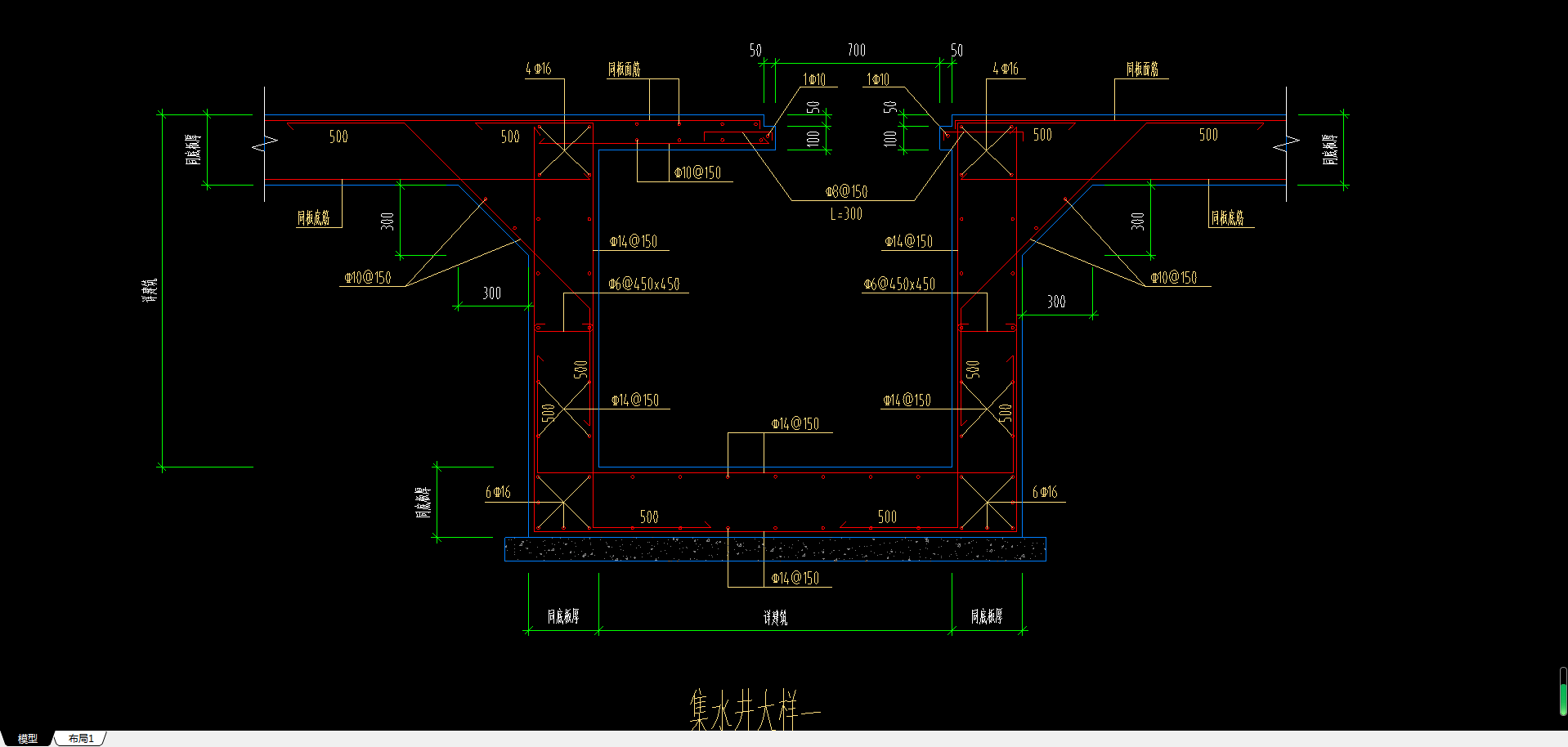Select the left 4Φ16 label
The height and width of the screenshot is (747, 1568).
(538, 69)
